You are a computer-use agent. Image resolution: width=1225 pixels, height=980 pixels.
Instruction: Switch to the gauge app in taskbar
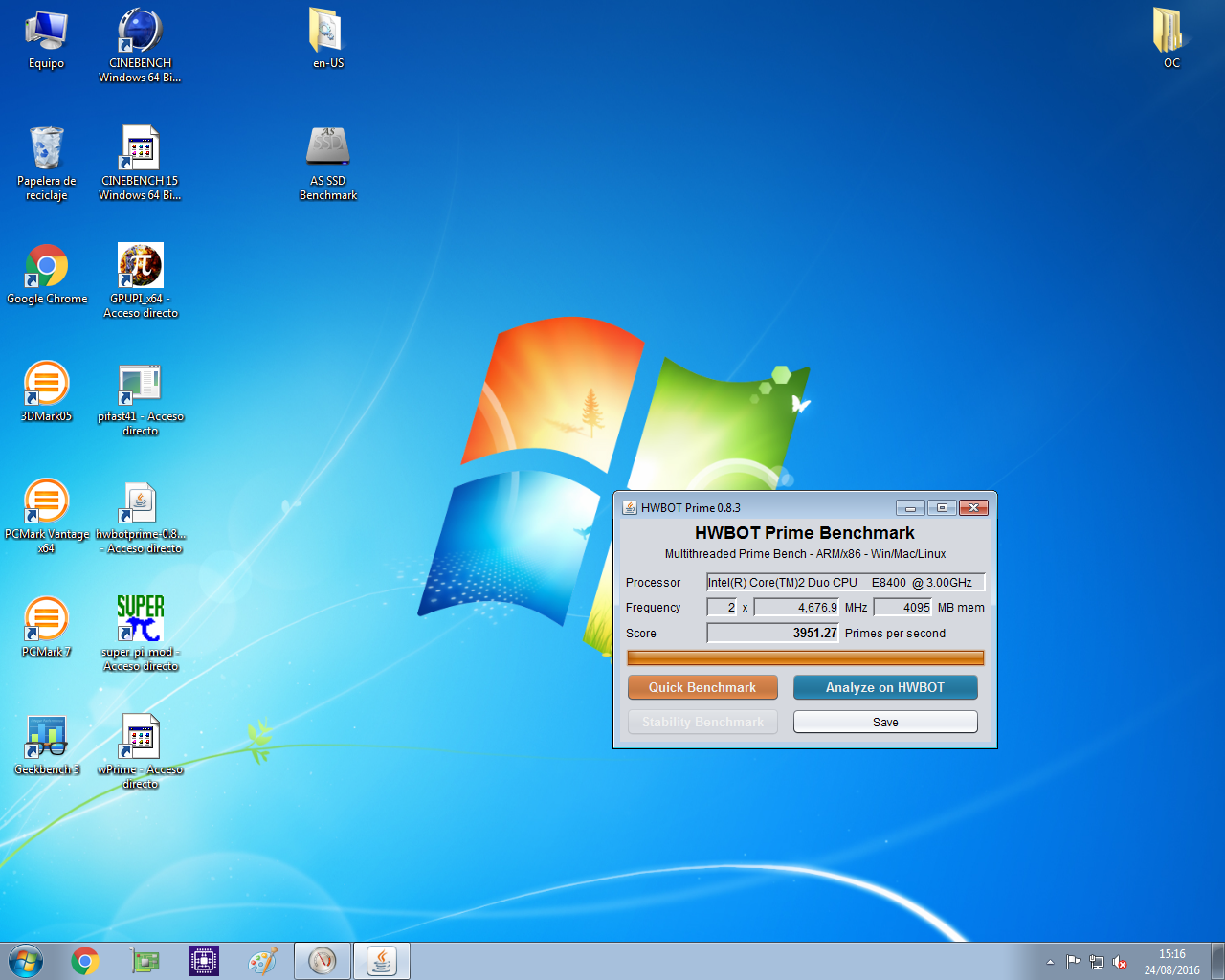click(x=323, y=961)
